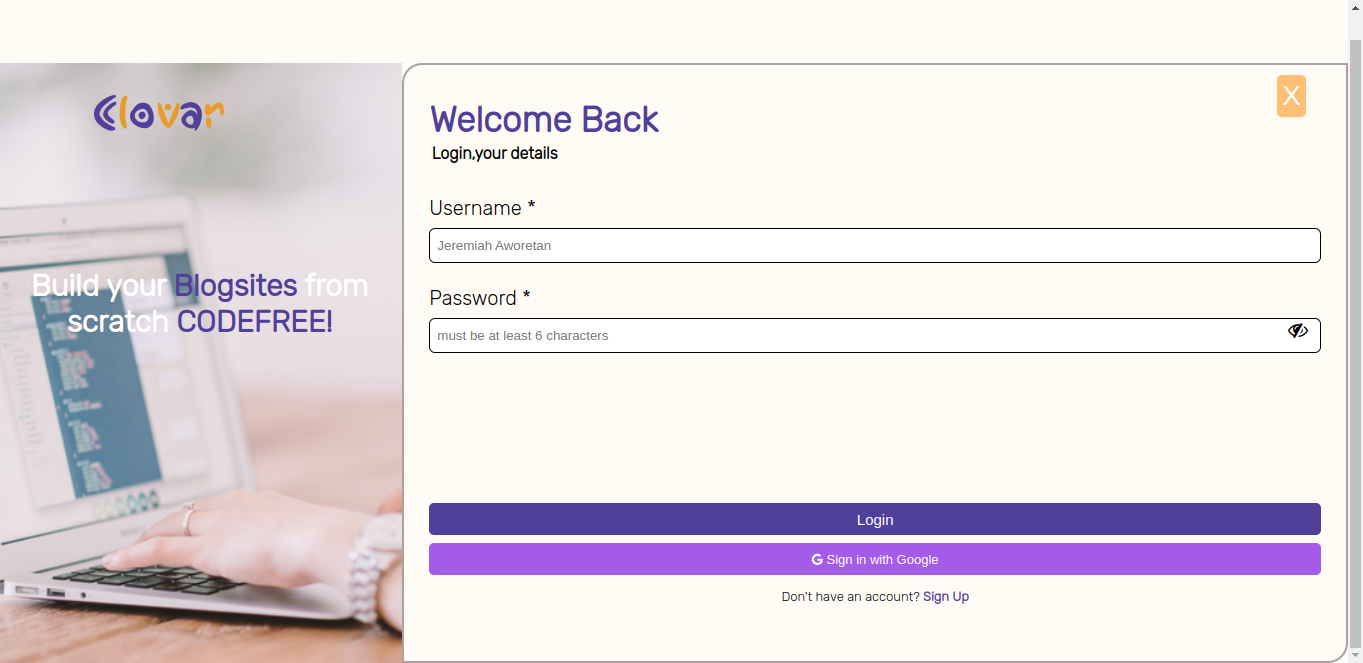This screenshot has width=1363, height=663.
Task: Click the Klovar crescent symbol in the logo
Action: 106,112
